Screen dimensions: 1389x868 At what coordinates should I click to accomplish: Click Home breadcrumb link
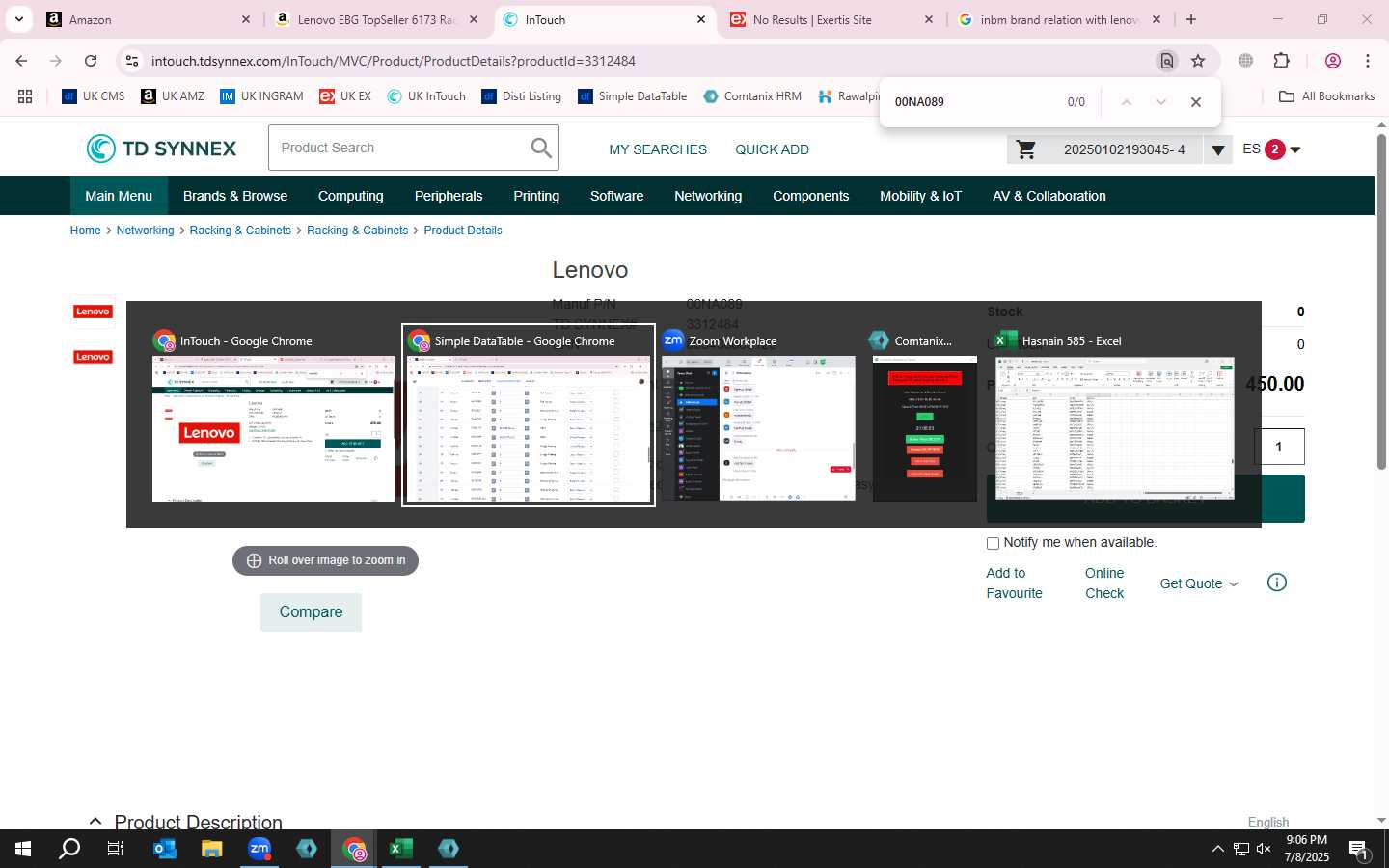click(85, 231)
